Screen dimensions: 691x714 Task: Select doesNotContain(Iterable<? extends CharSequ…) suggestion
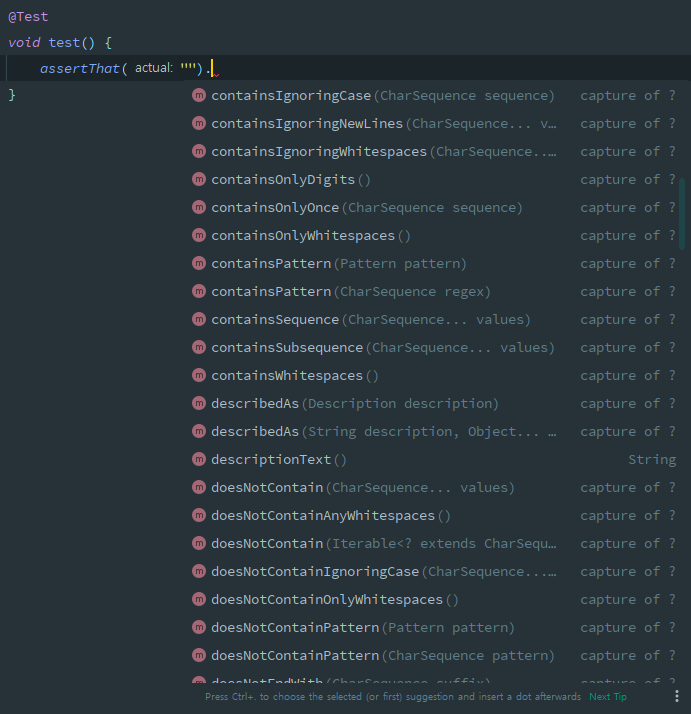[x=433, y=544]
